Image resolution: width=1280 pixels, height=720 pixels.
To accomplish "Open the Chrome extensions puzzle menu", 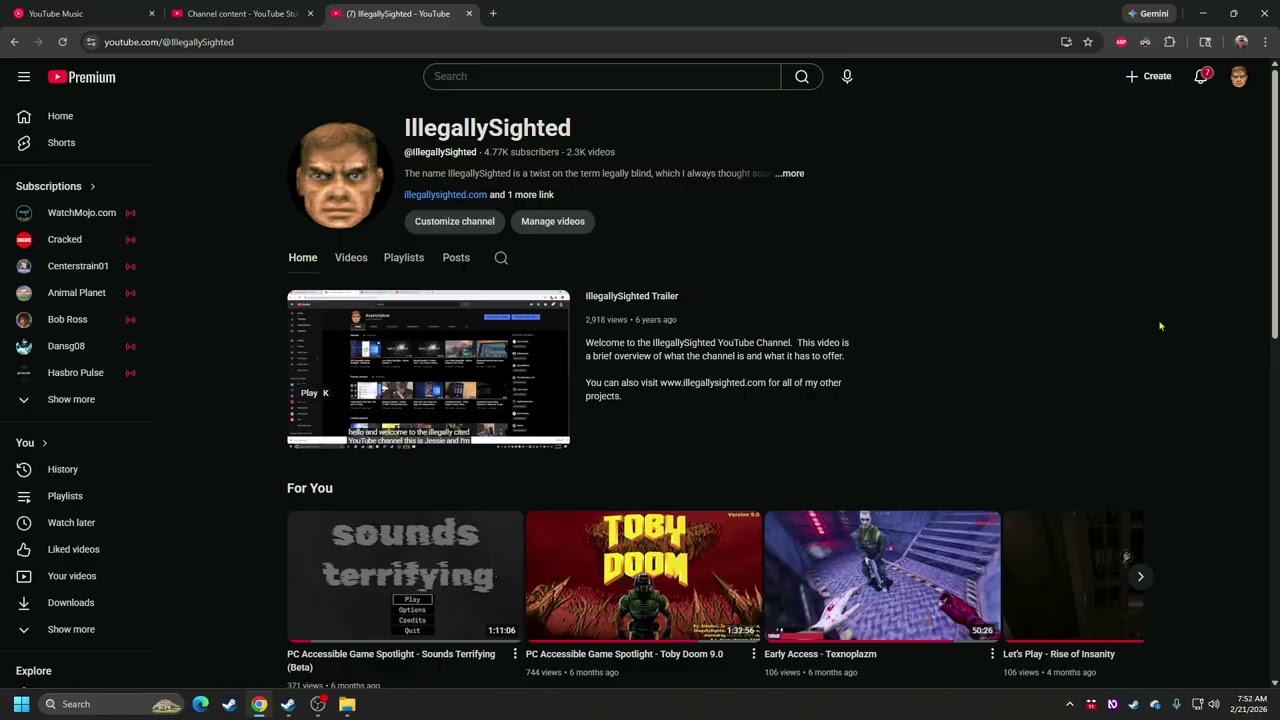I will 1170,42.
